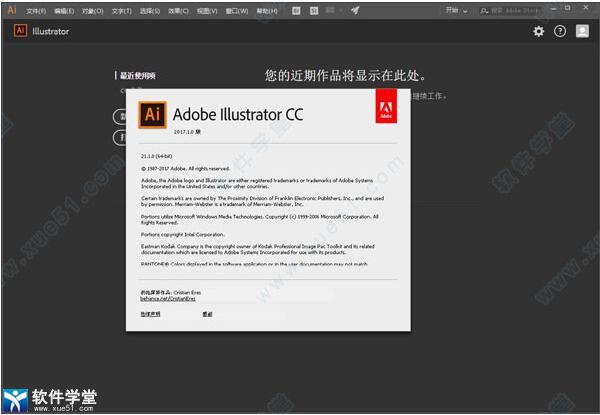
Task: Expand the 开始 workspace switcher
Action: point(457,11)
